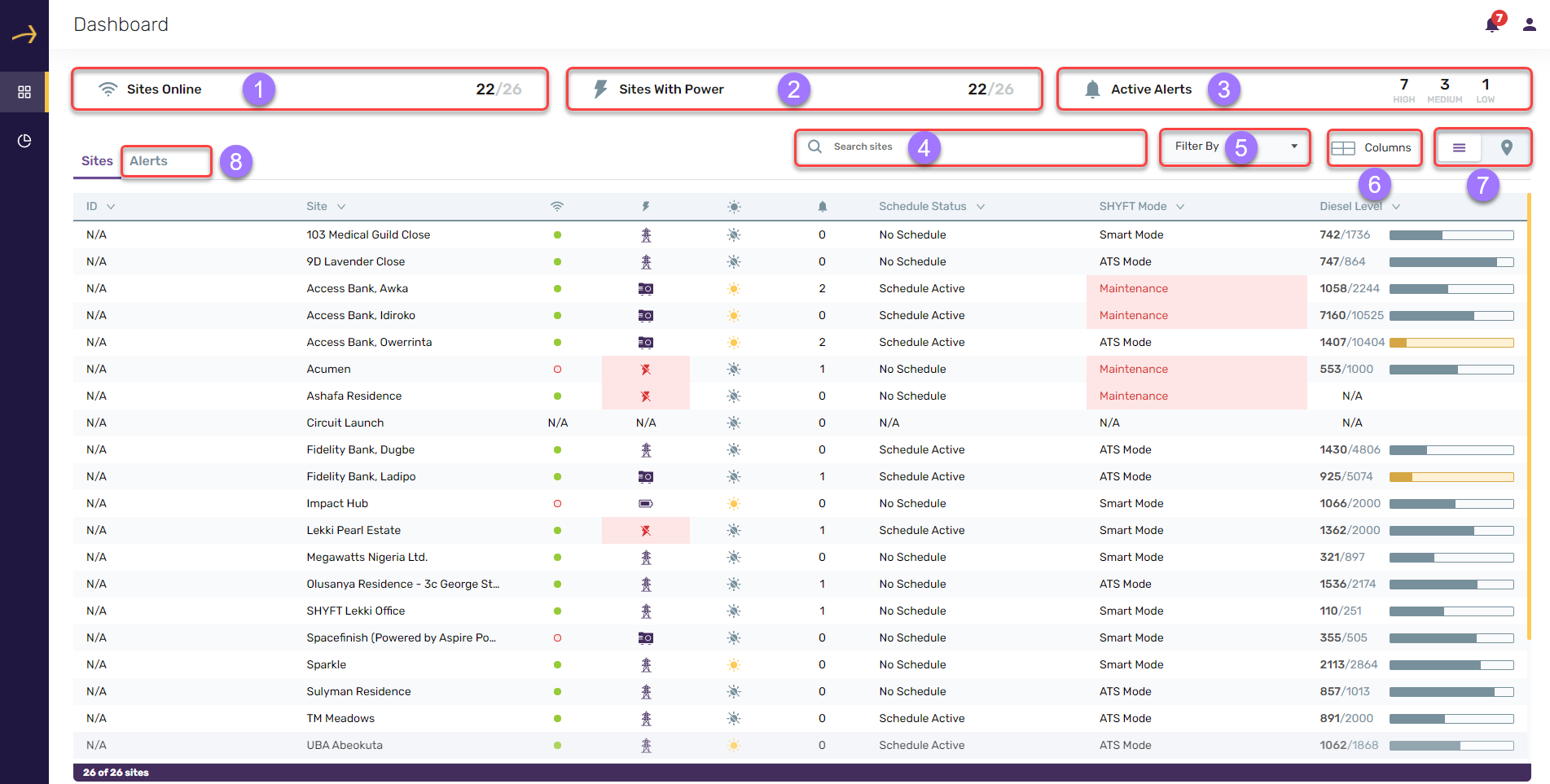Click the UBA Abeokuta site name

(345, 746)
